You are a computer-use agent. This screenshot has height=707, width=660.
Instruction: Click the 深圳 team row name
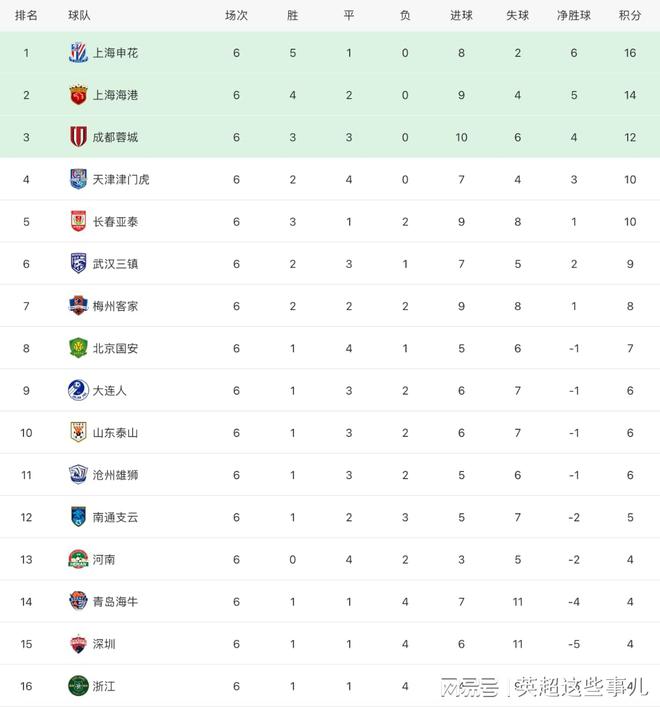click(x=104, y=644)
